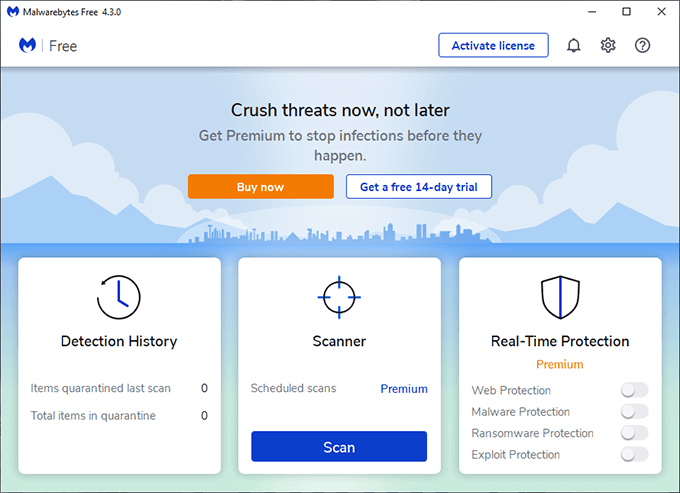Open the Detection History card title
The height and width of the screenshot is (493, 680).
pyautogui.click(x=119, y=341)
